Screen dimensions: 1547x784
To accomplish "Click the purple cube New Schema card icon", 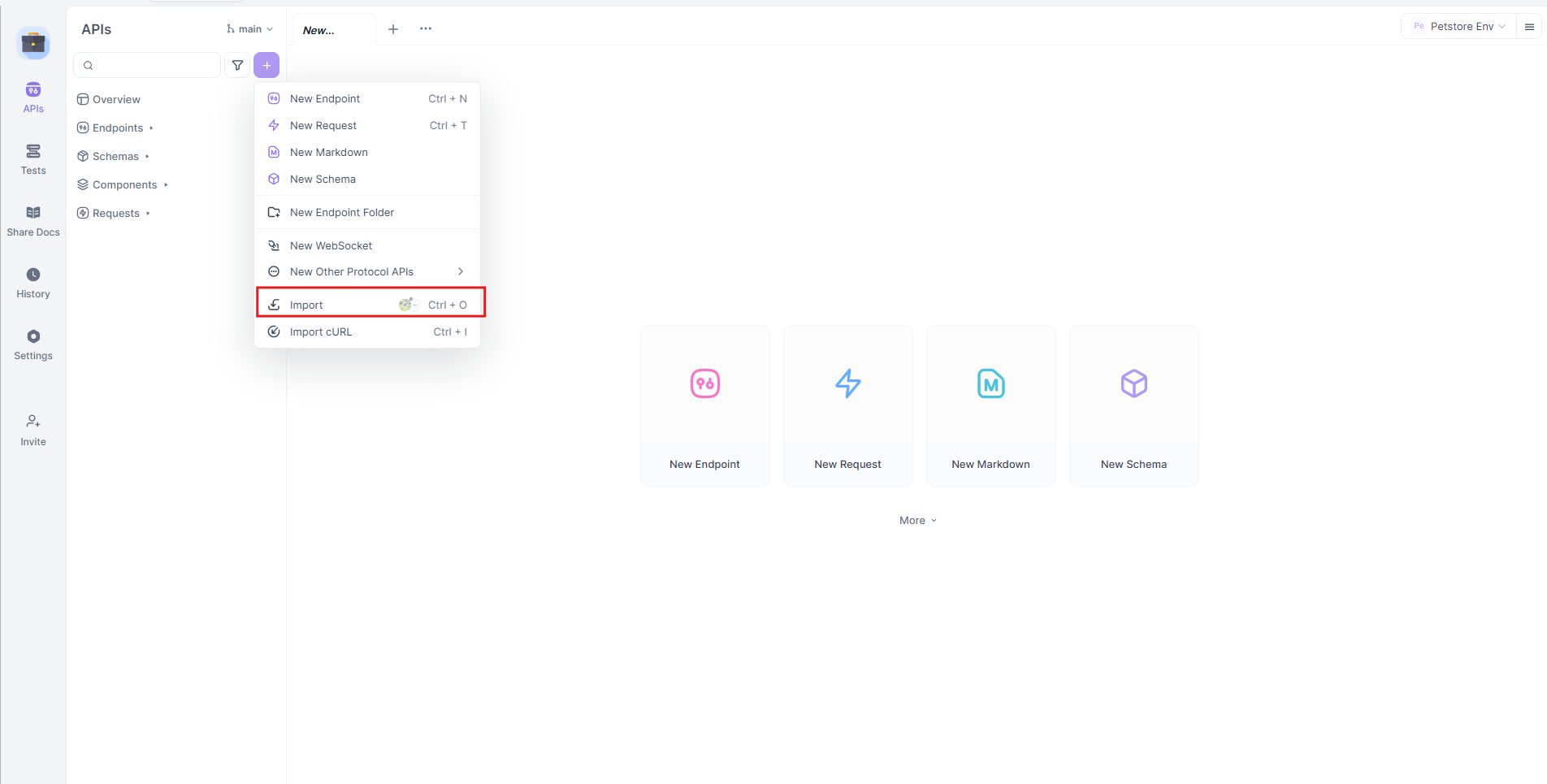I will coord(1134,383).
